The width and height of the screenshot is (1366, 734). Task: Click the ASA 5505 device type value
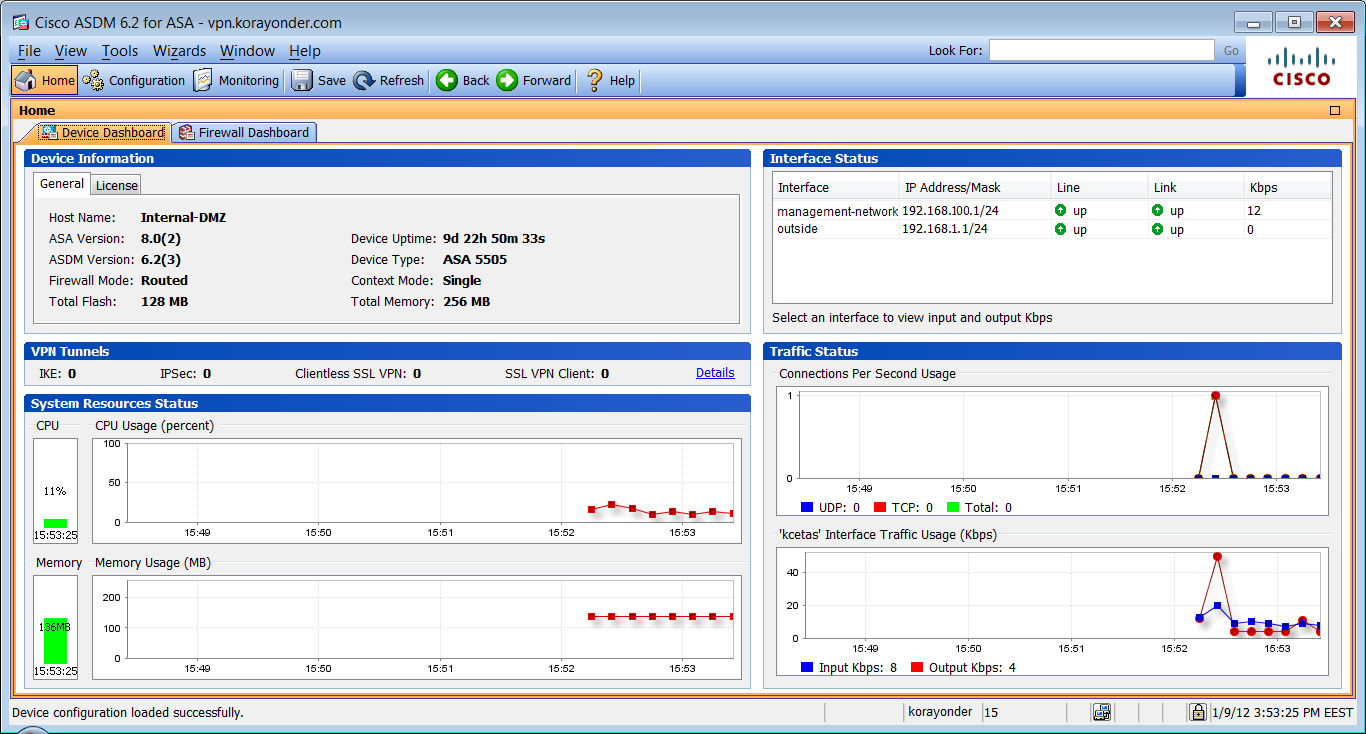475,259
